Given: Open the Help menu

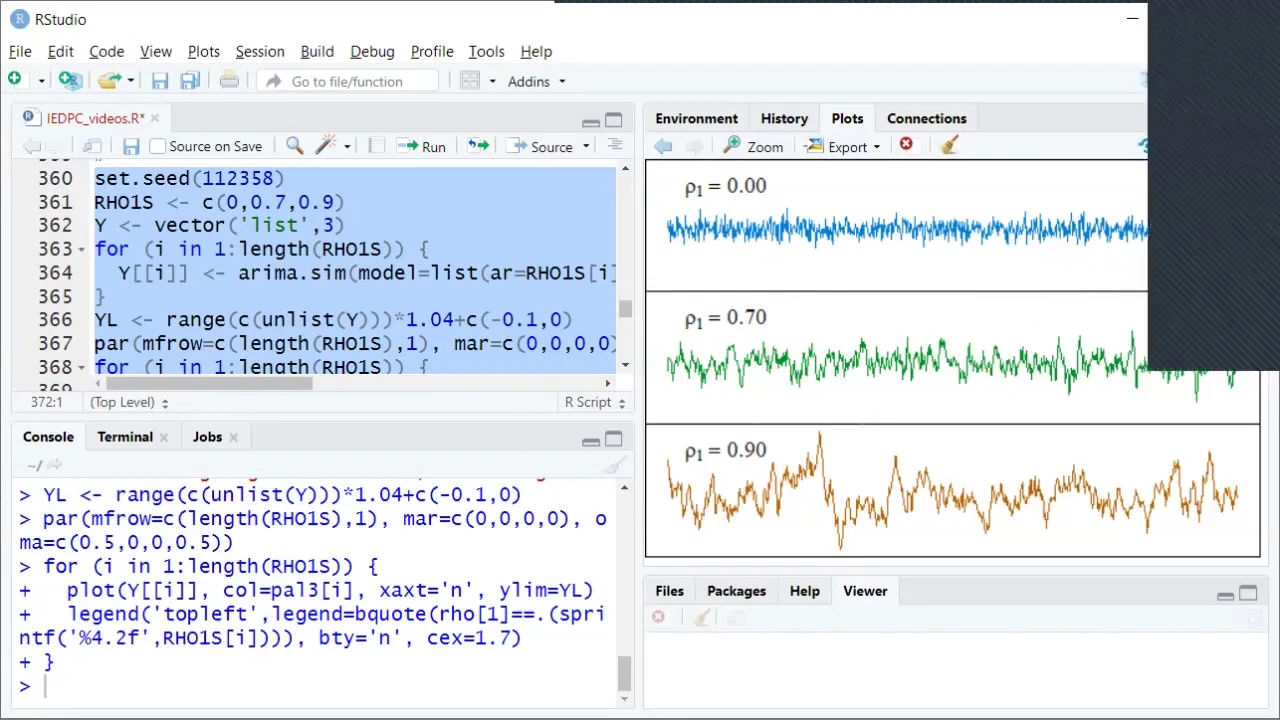Looking at the screenshot, I should click(x=536, y=51).
